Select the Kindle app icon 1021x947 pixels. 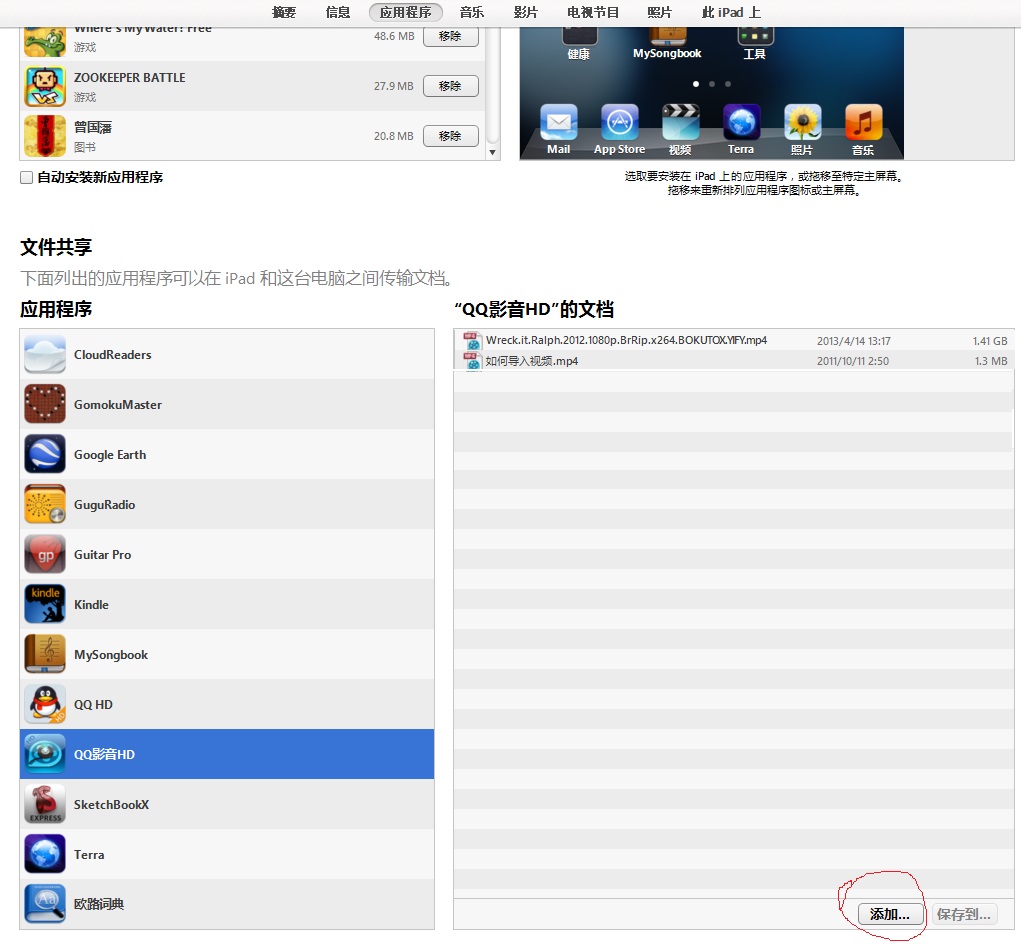coord(45,604)
